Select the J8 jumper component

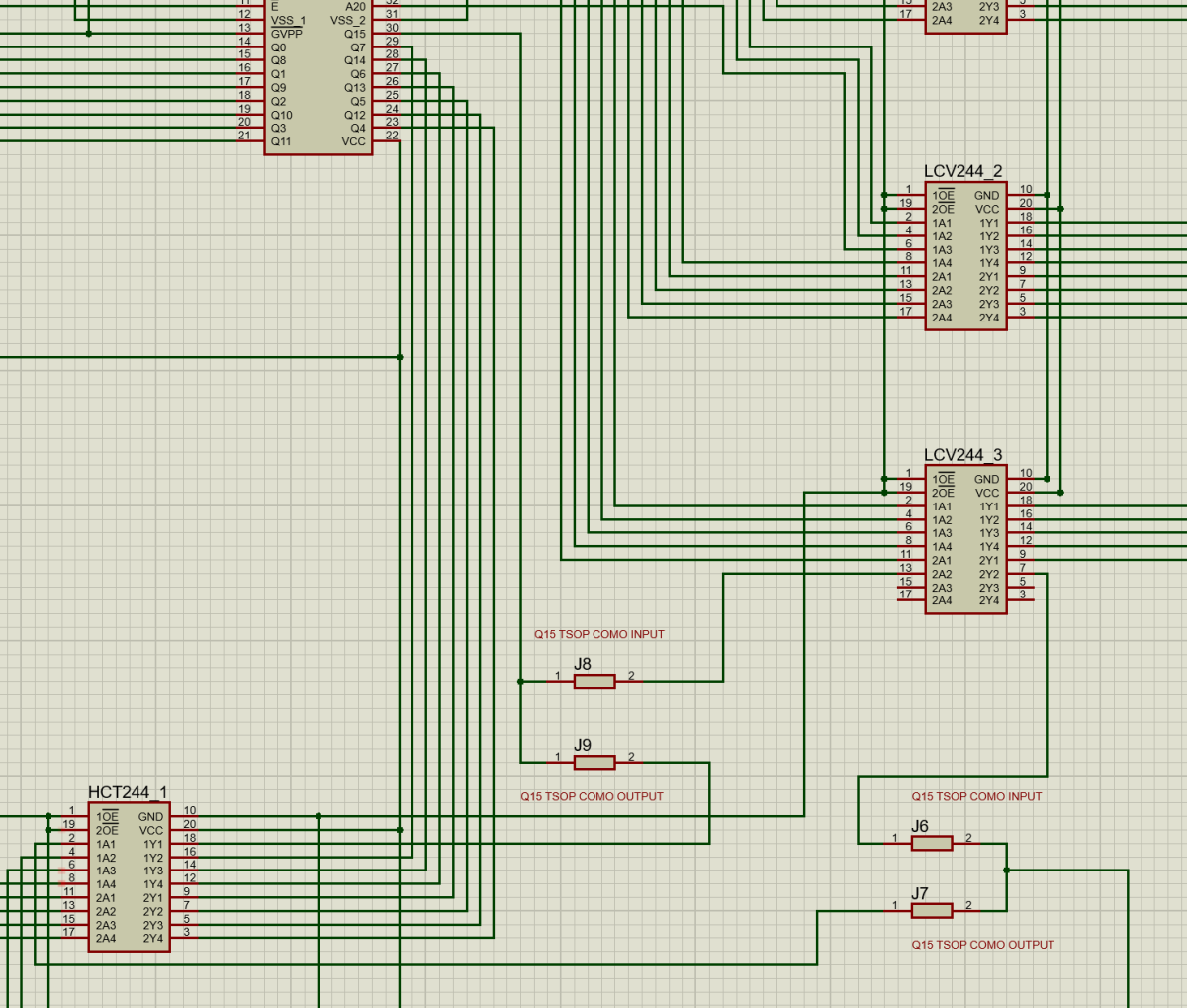tap(594, 681)
